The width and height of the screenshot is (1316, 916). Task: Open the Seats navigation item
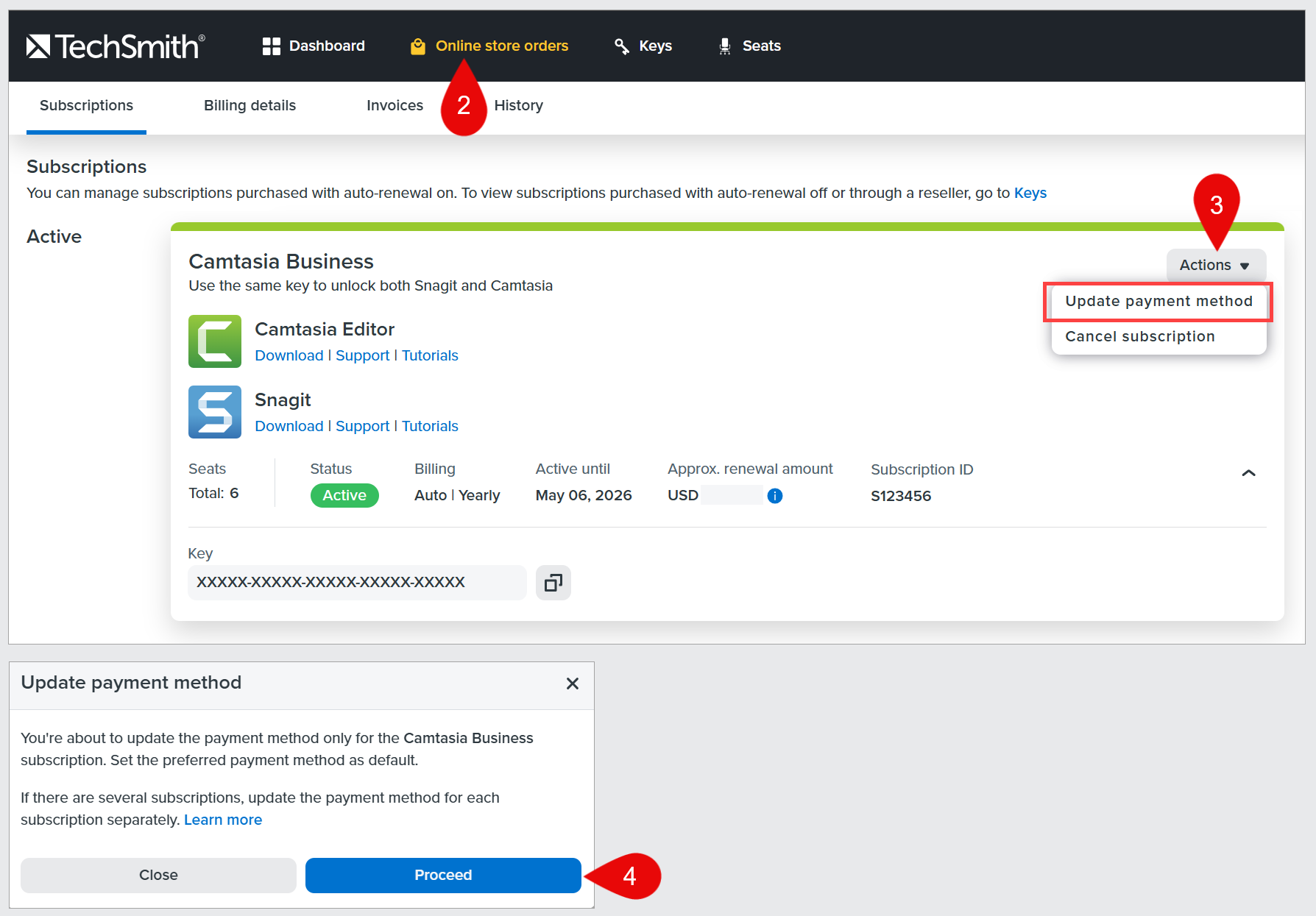749,46
